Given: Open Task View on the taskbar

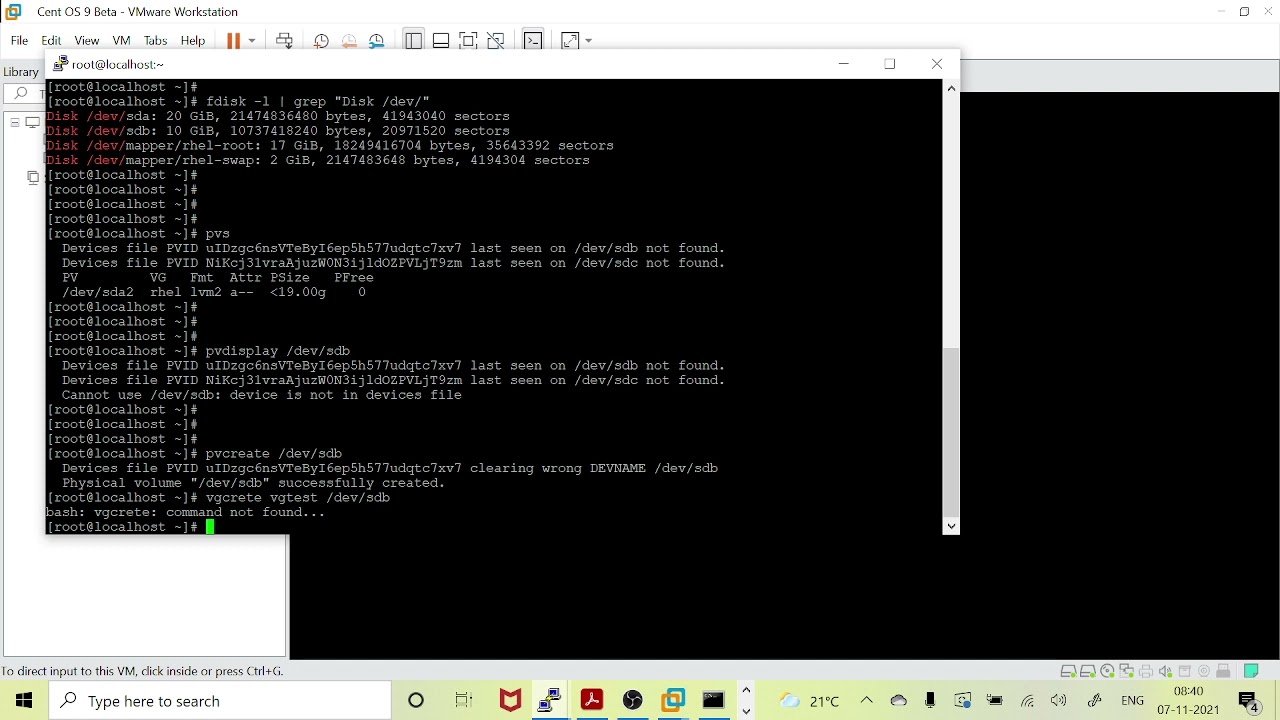Looking at the screenshot, I should click(x=464, y=701).
